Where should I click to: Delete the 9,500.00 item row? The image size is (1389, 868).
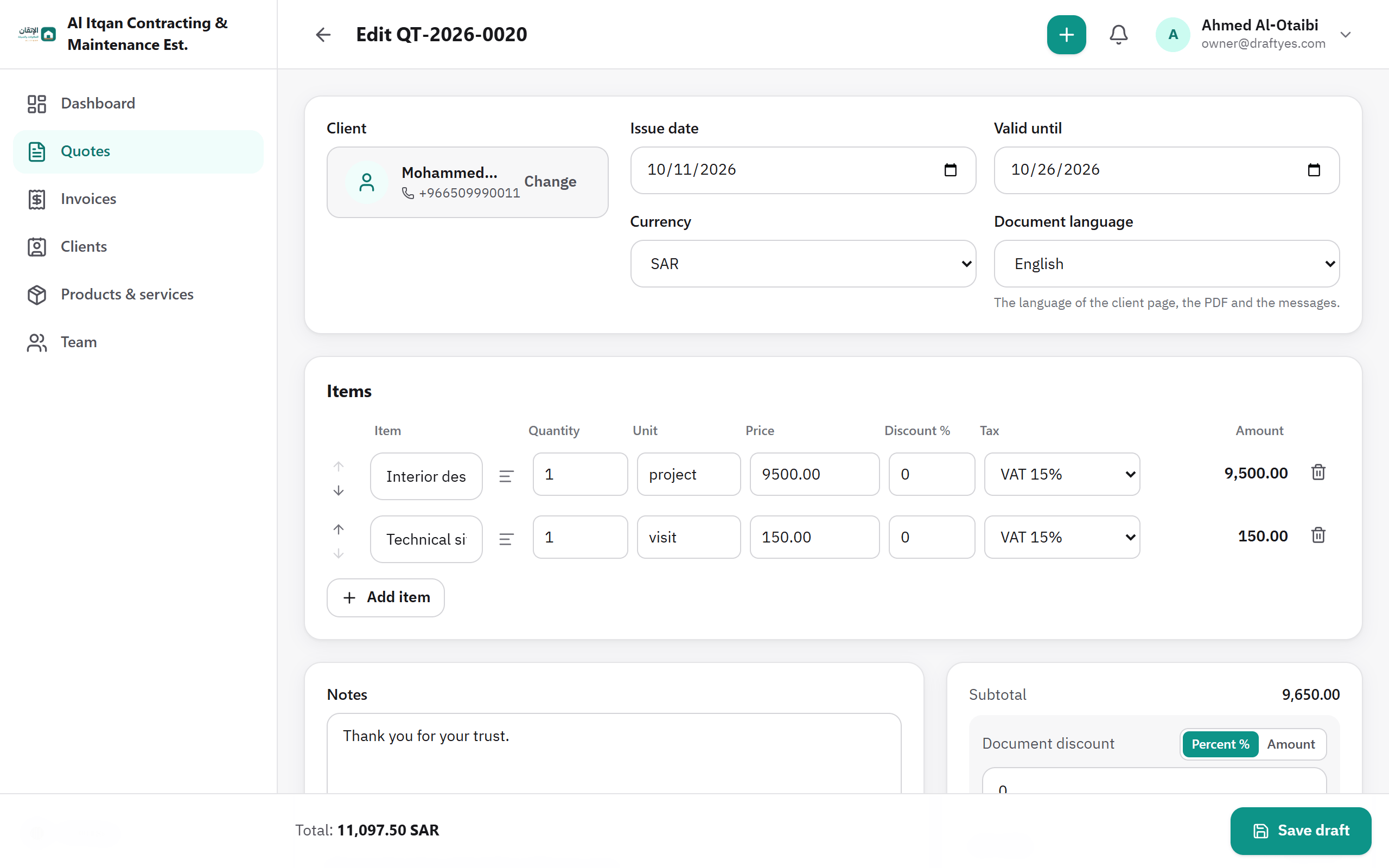click(x=1318, y=473)
